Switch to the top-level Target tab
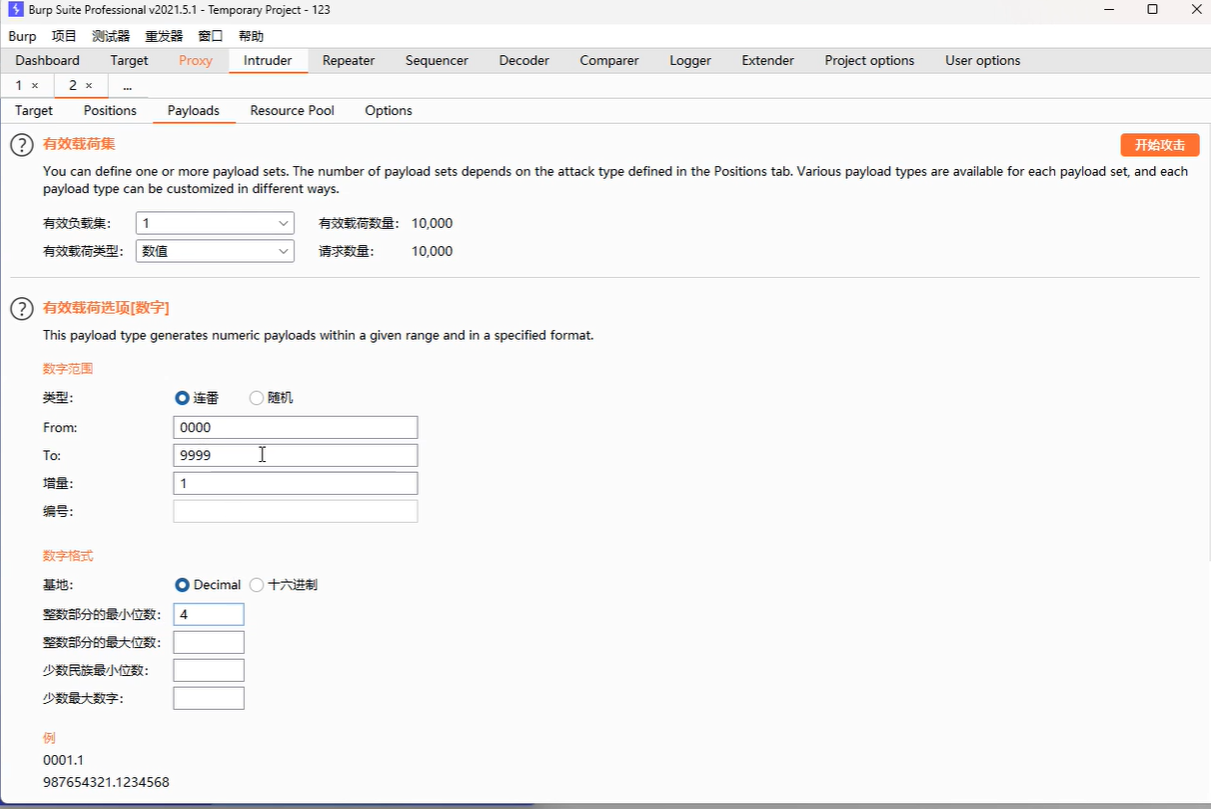Image resolution: width=1211 pixels, height=809 pixels. click(129, 60)
